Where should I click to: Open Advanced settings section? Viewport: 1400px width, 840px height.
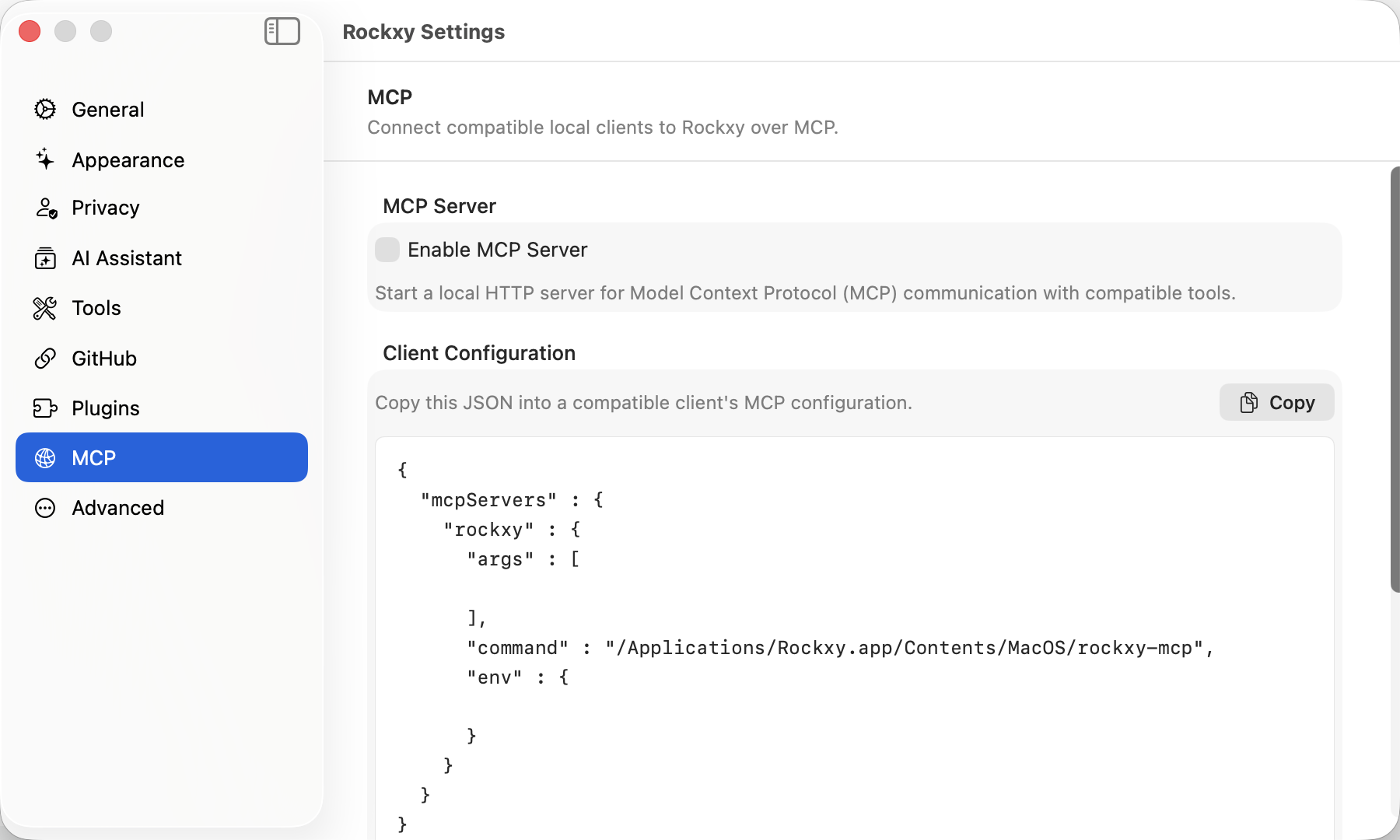[162, 508]
